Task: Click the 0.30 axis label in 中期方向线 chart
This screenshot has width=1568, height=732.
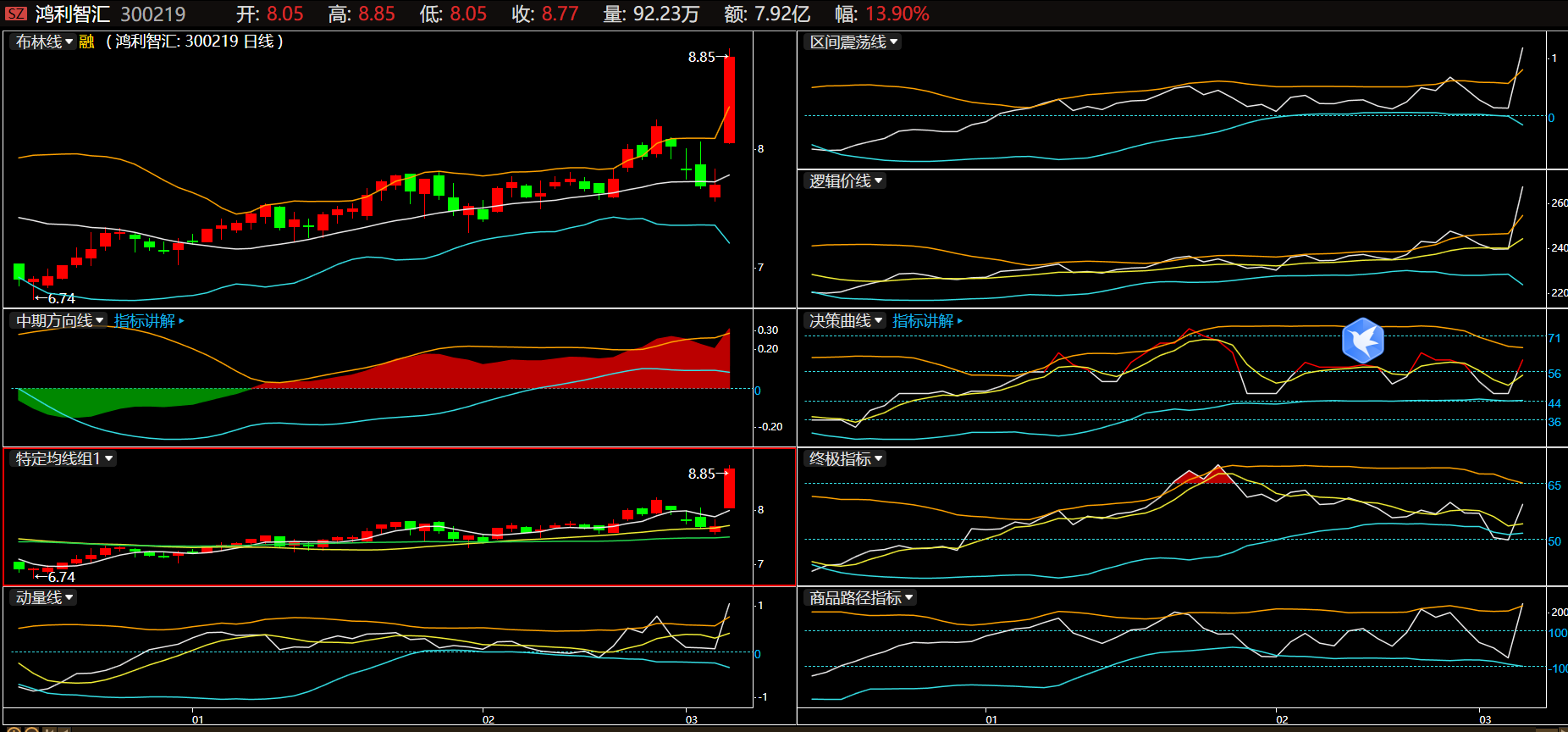Action: pos(768,330)
